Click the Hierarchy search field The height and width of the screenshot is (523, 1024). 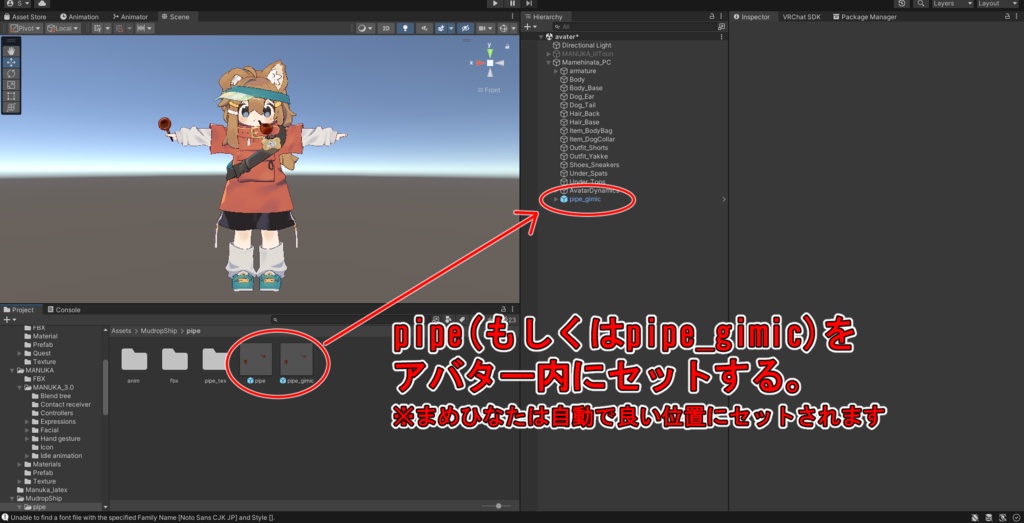(633, 27)
